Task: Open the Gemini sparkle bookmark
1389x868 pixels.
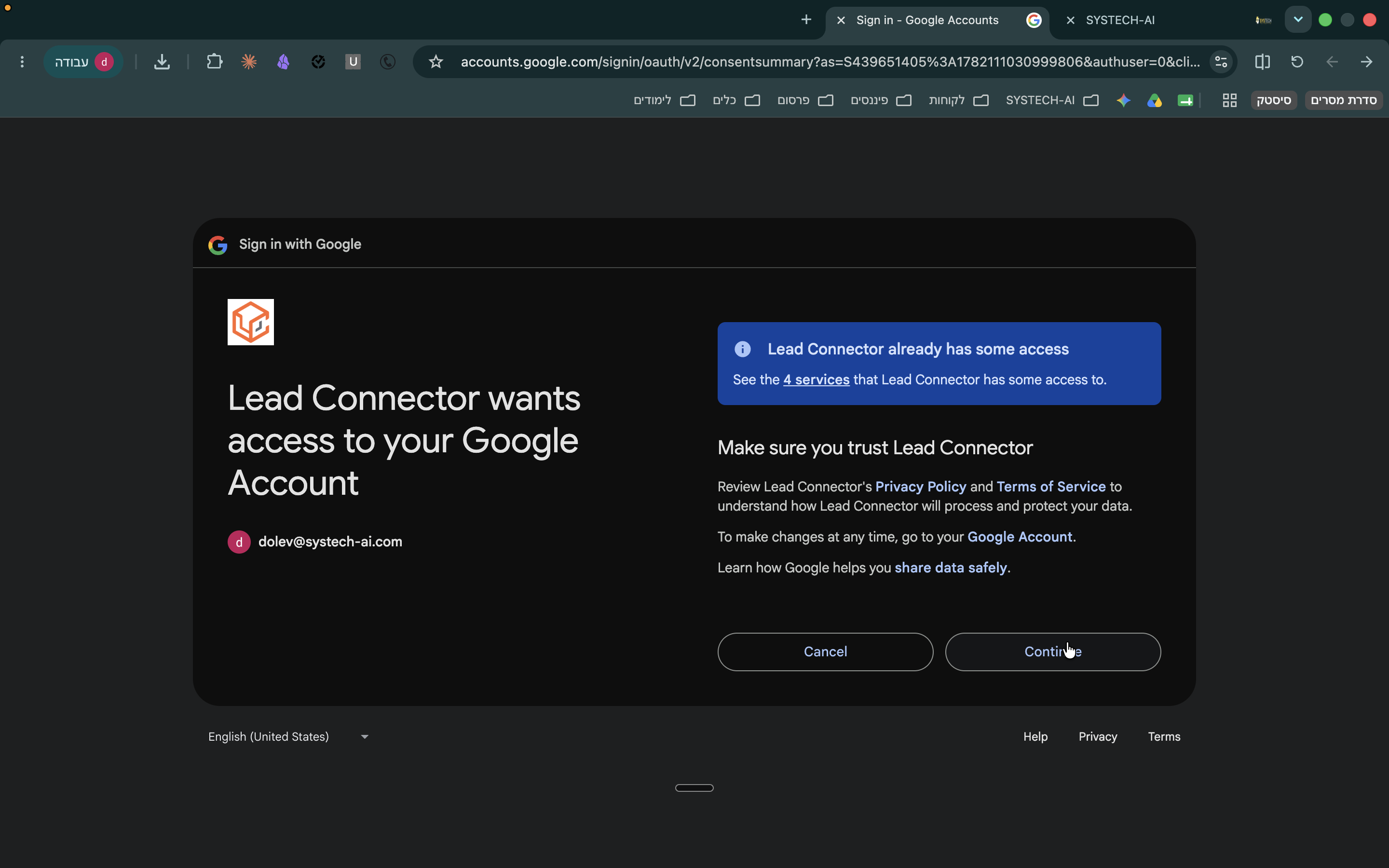Action: 1123,100
